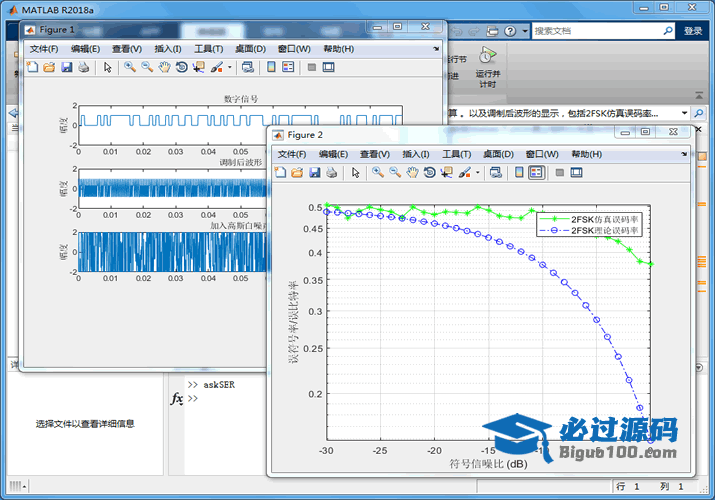Open dropdown arrow next to help icon
715x500 pixels.
525,31
